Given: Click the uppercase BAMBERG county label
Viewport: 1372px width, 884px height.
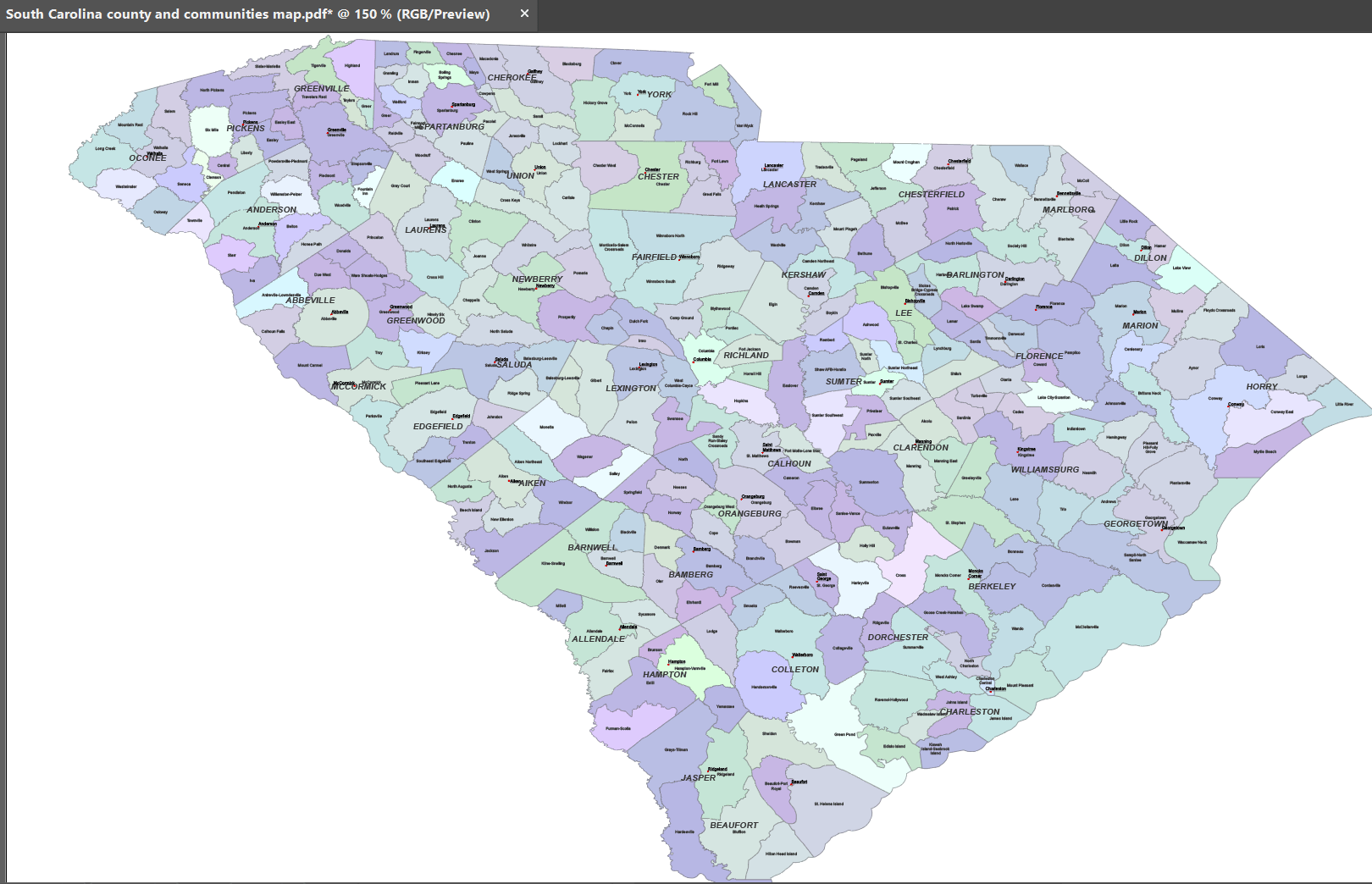Looking at the screenshot, I should 691,575.
